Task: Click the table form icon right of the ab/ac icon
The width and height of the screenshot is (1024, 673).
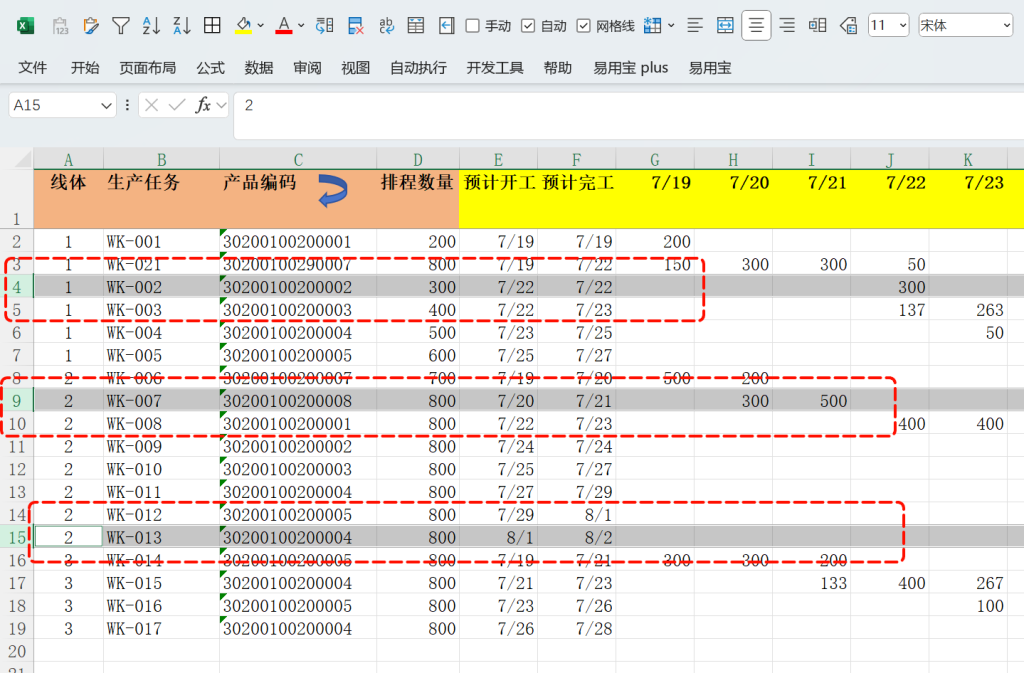Action: pyautogui.click(x=415, y=26)
